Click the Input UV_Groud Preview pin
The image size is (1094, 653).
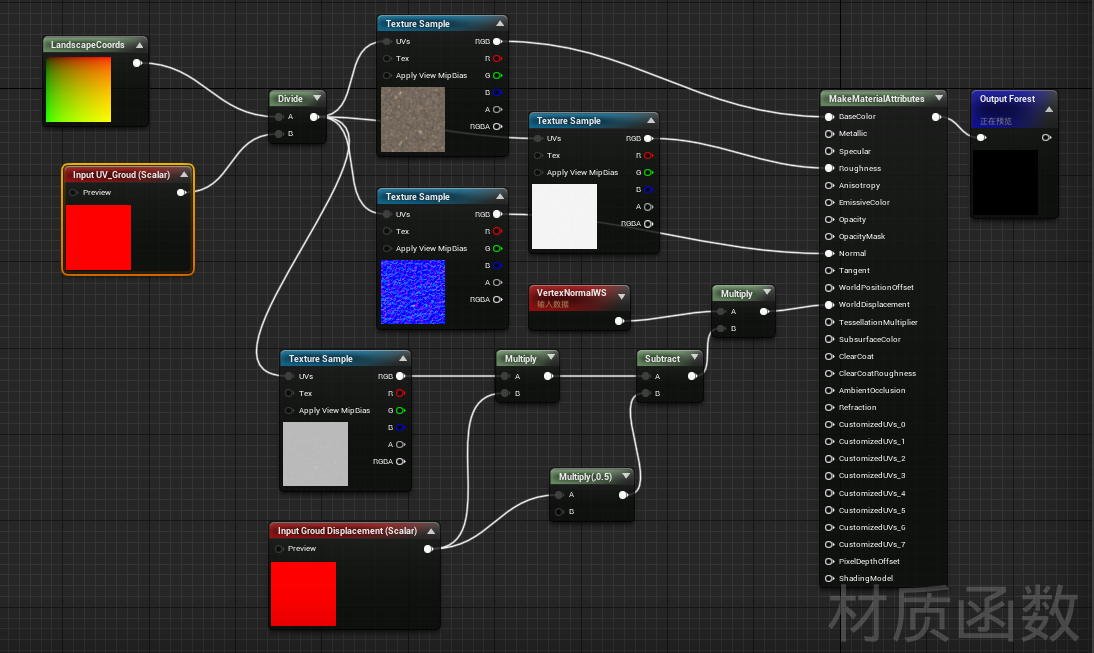tap(74, 193)
